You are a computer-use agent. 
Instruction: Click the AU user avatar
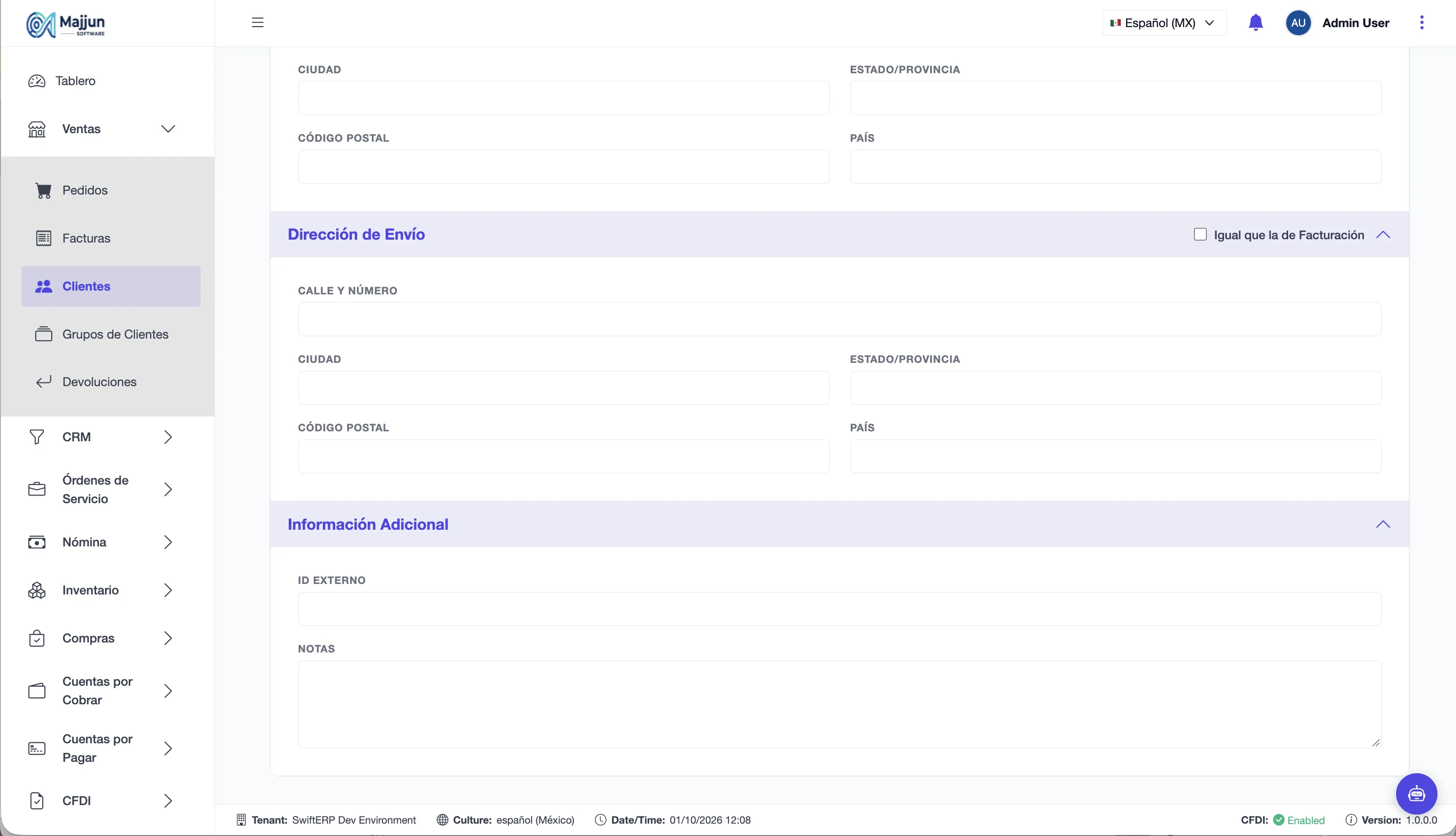1298,23
